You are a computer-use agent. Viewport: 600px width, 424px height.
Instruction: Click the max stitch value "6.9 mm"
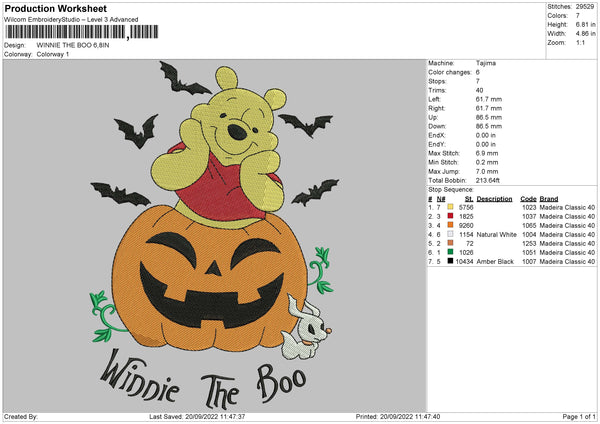487,153
